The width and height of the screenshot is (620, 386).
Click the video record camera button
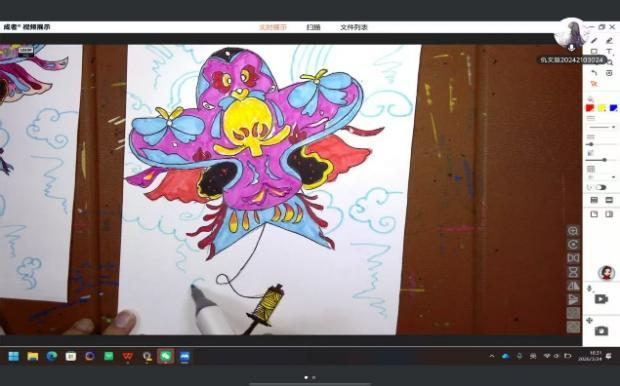[x=601, y=299]
